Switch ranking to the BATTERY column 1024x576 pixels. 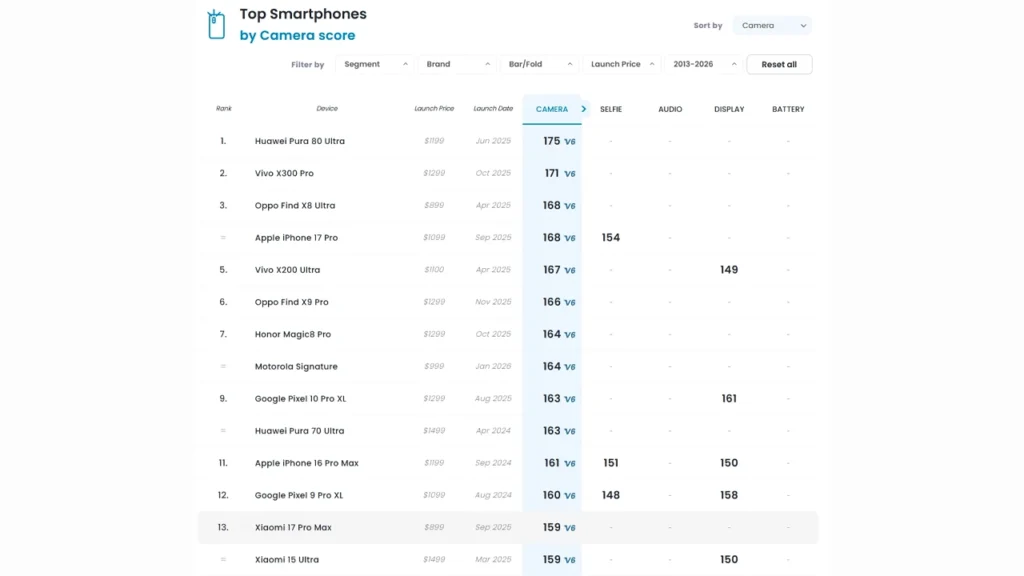coord(787,108)
